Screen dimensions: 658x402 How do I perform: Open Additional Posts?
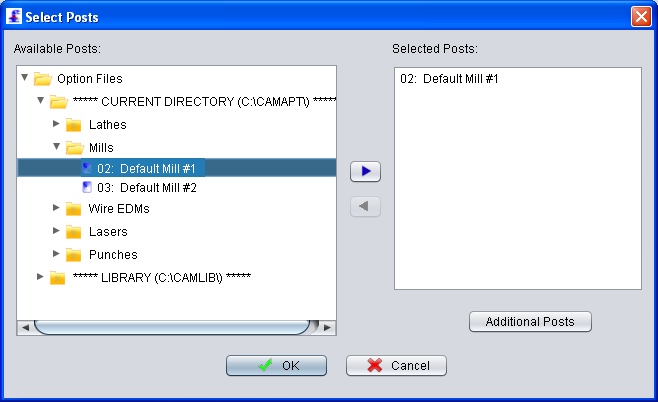(530, 321)
